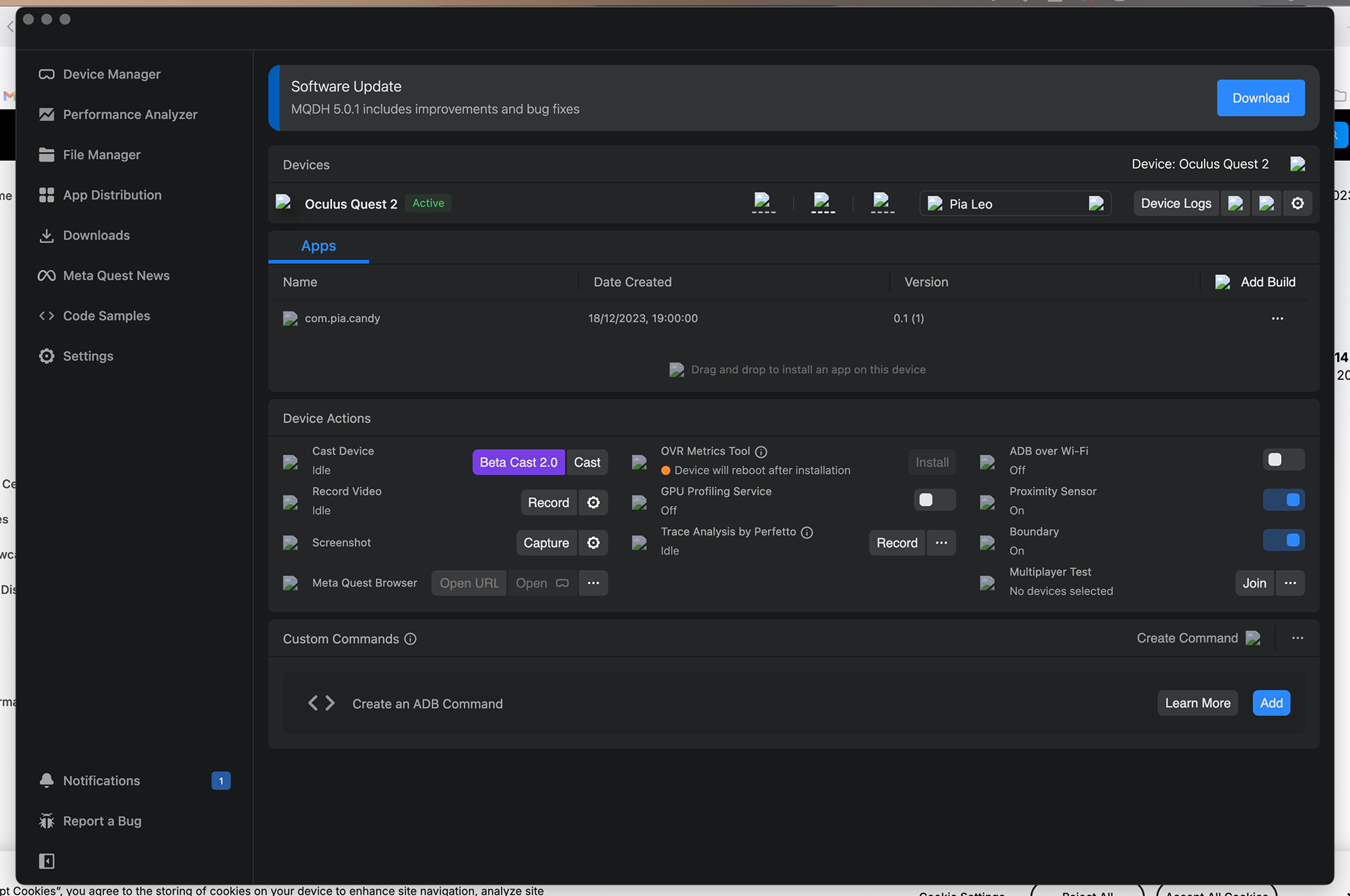Click Open in headset browser button
This screenshot has height=896, width=1350.
coord(542,583)
